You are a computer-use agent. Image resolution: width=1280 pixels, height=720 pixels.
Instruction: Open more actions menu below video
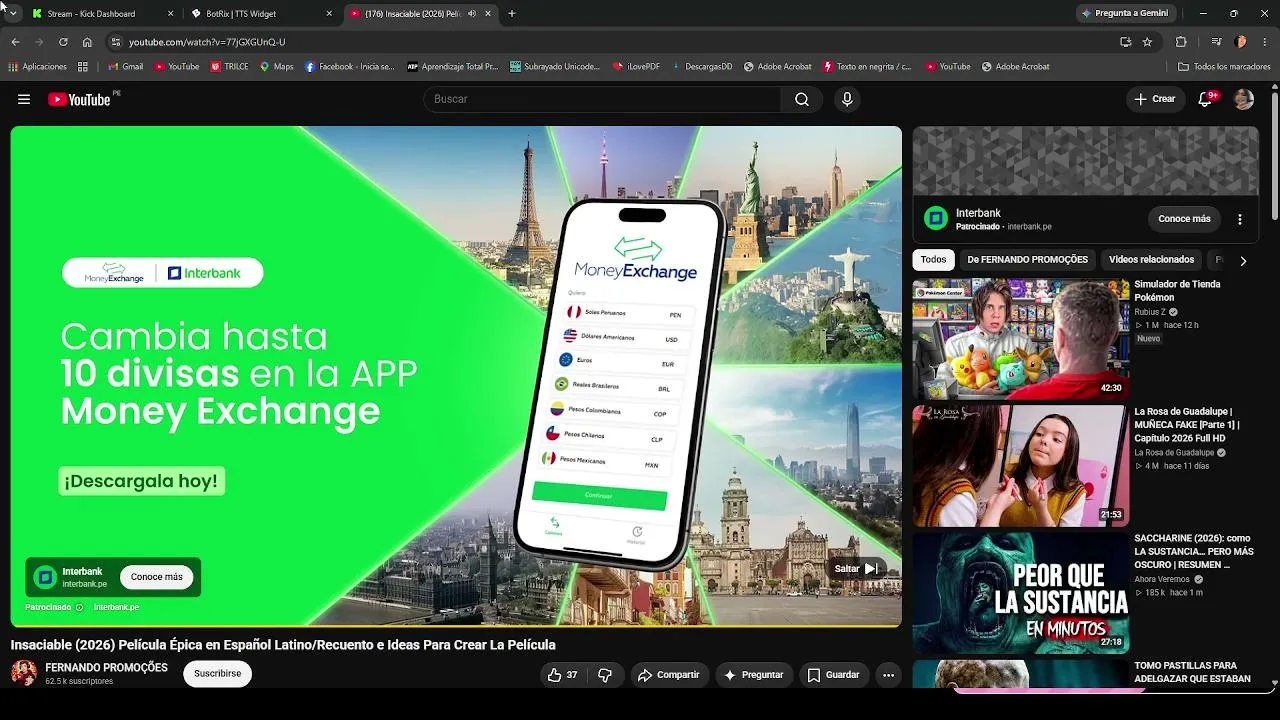[x=888, y=675]
